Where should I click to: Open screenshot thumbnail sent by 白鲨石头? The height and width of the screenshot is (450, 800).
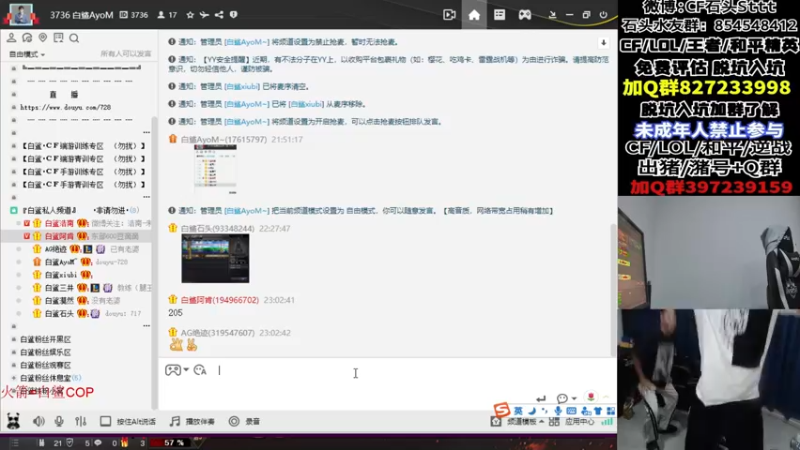click(x=215, y=258)
